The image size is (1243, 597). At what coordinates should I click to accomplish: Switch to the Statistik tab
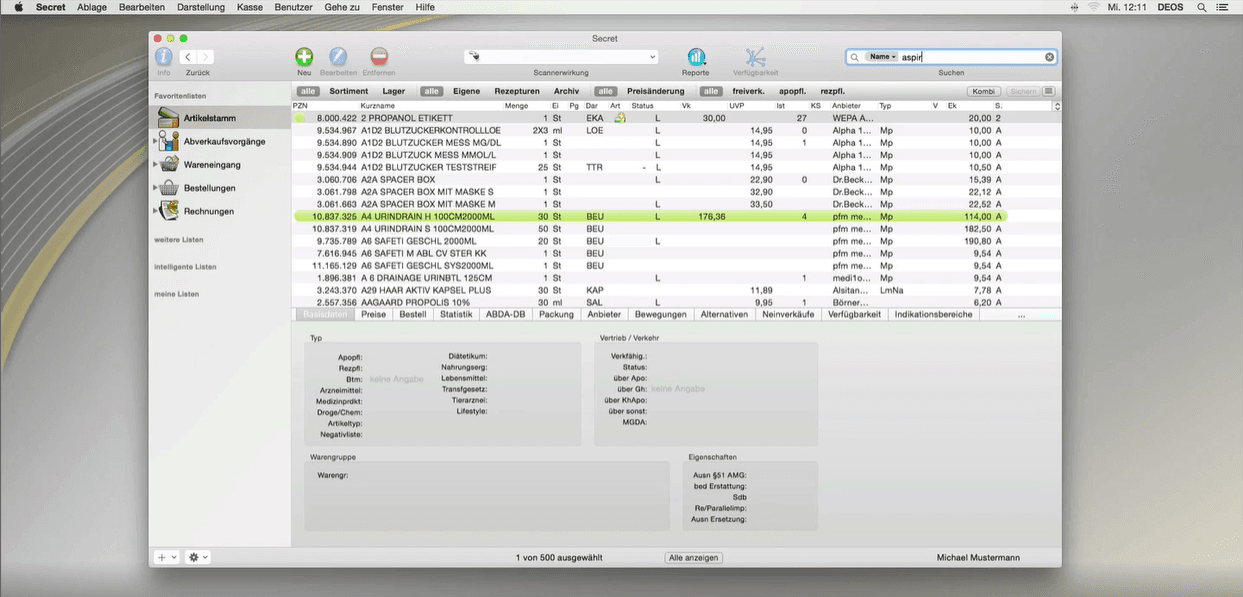(456, 314)
